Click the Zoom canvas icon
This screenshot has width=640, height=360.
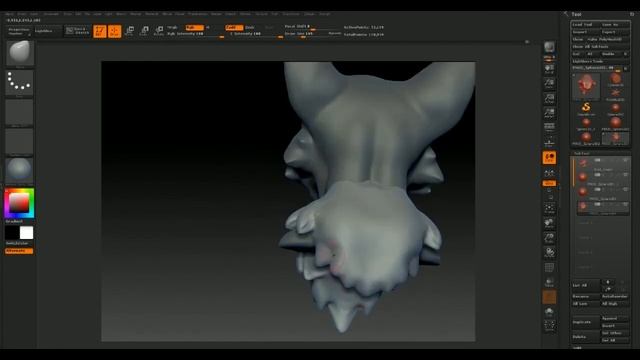pyautogui.click(x=549, y=83)
